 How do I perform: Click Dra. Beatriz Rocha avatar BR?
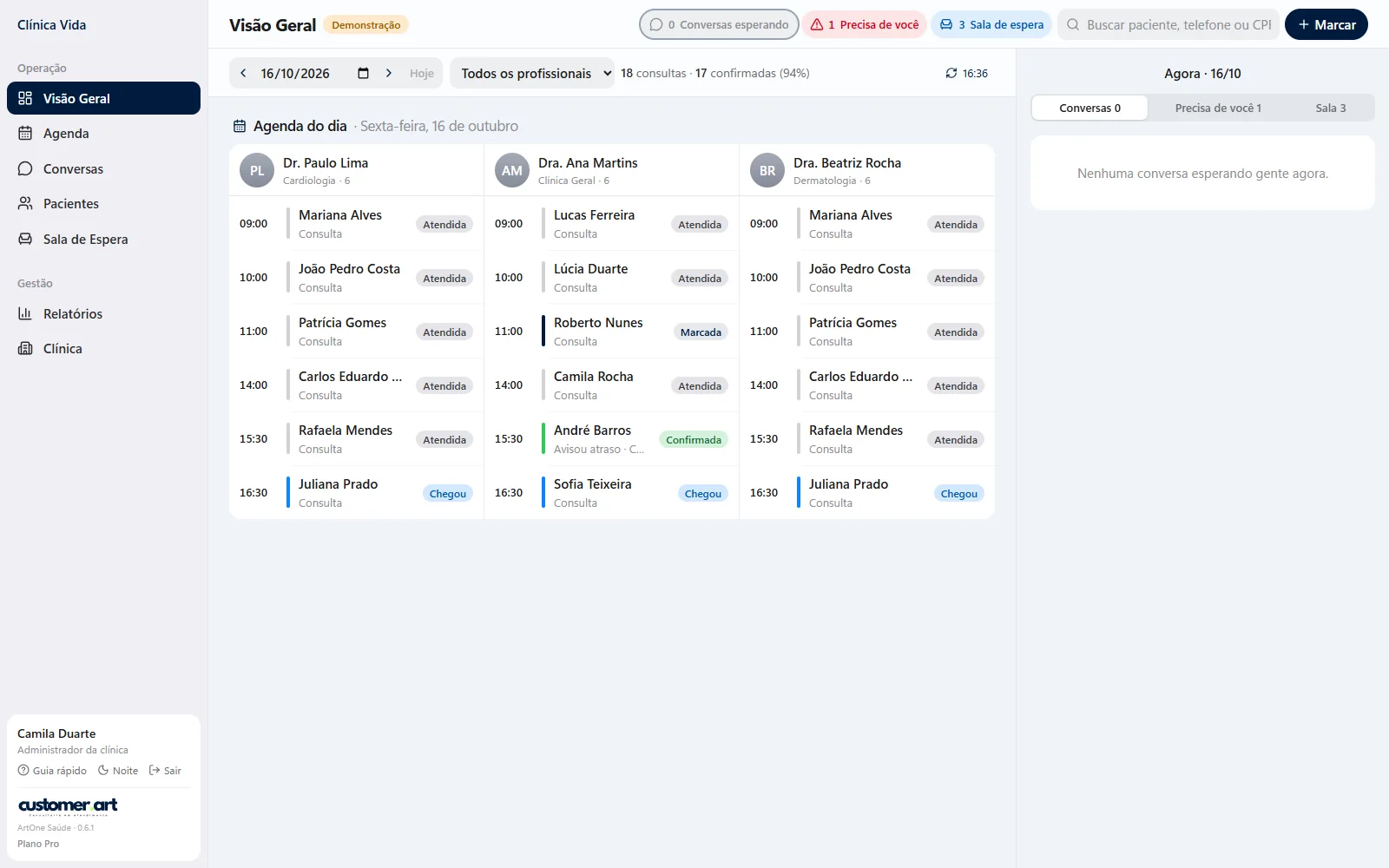pyautogui.click(x=767, y=170)
